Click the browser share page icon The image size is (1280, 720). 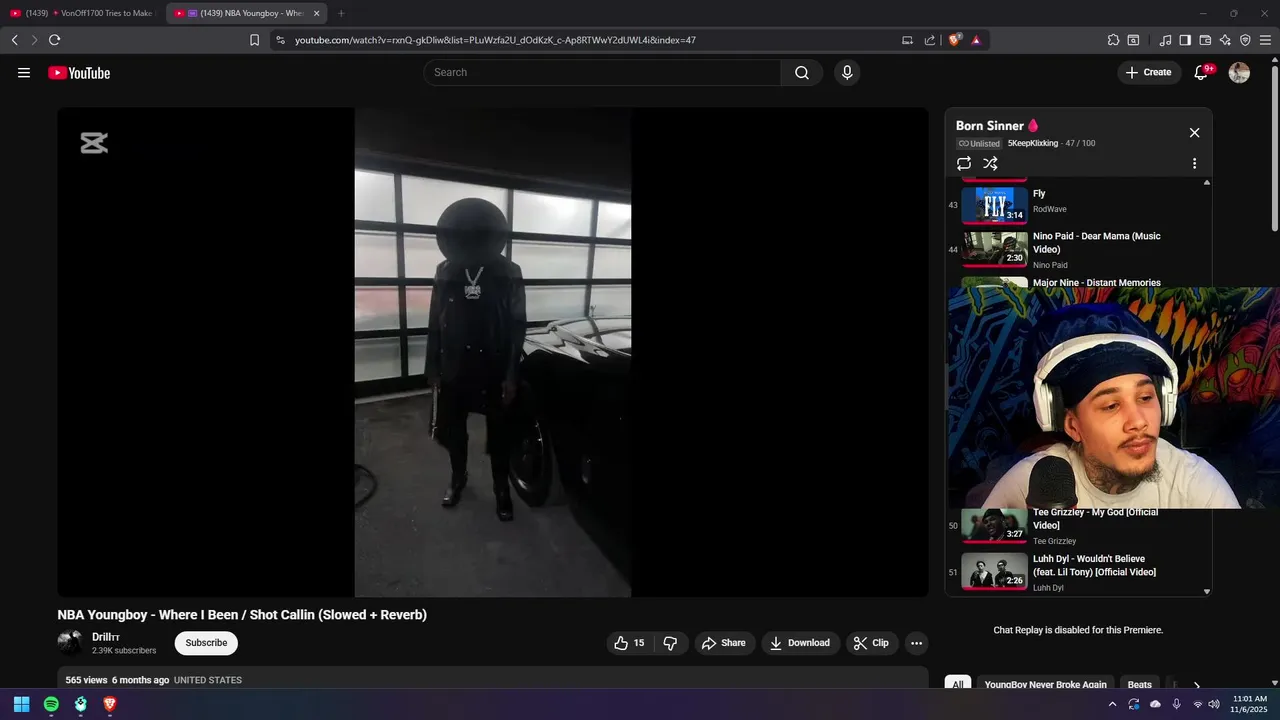[x=930, y=40]
